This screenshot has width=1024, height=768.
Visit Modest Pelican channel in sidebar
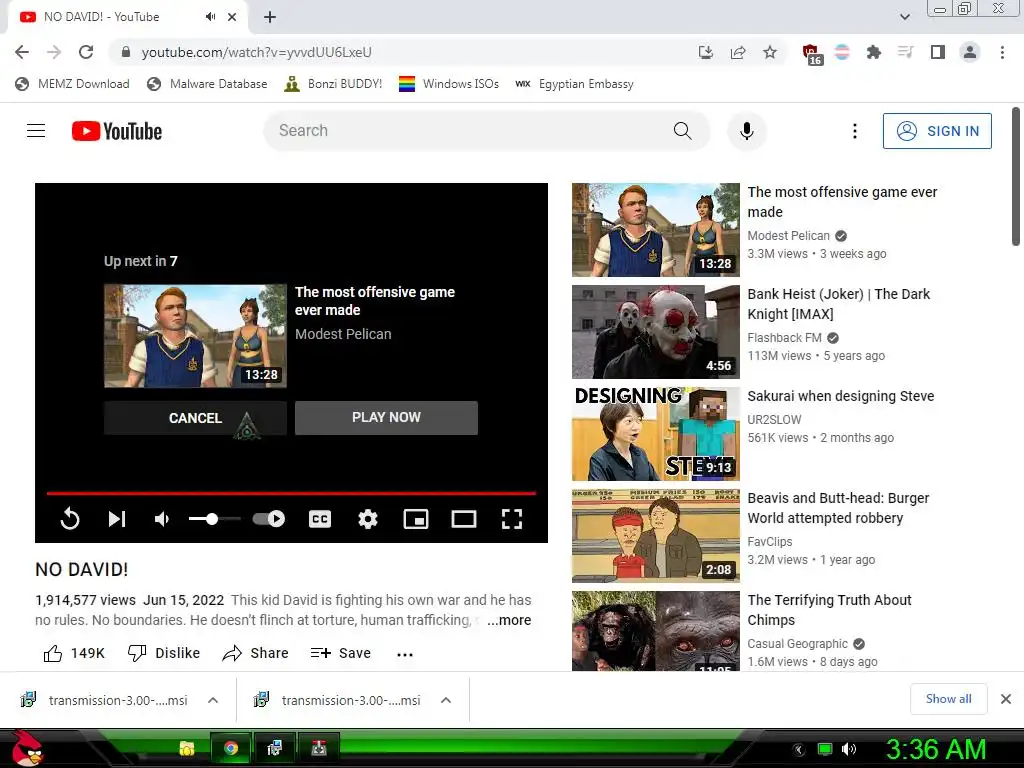pyautogui.click(x=788, y=236)
